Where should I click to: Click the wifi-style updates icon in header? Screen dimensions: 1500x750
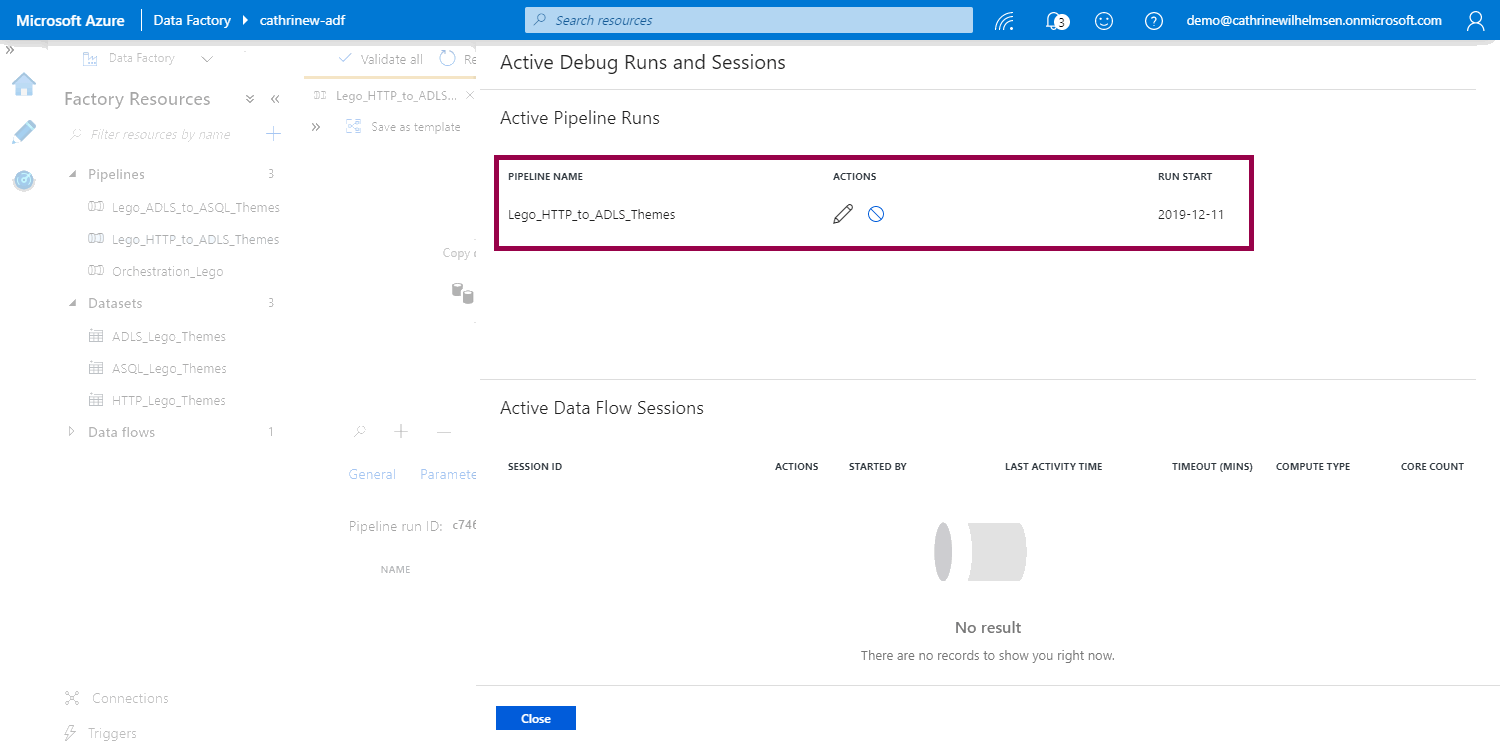1005,21
